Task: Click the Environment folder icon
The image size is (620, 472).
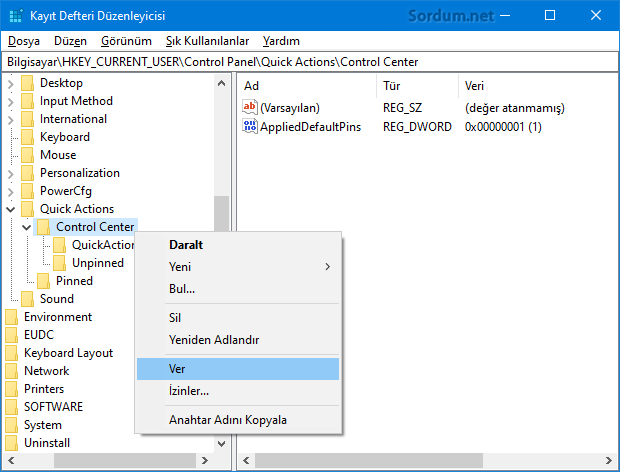Action: [x=12, y=317]
